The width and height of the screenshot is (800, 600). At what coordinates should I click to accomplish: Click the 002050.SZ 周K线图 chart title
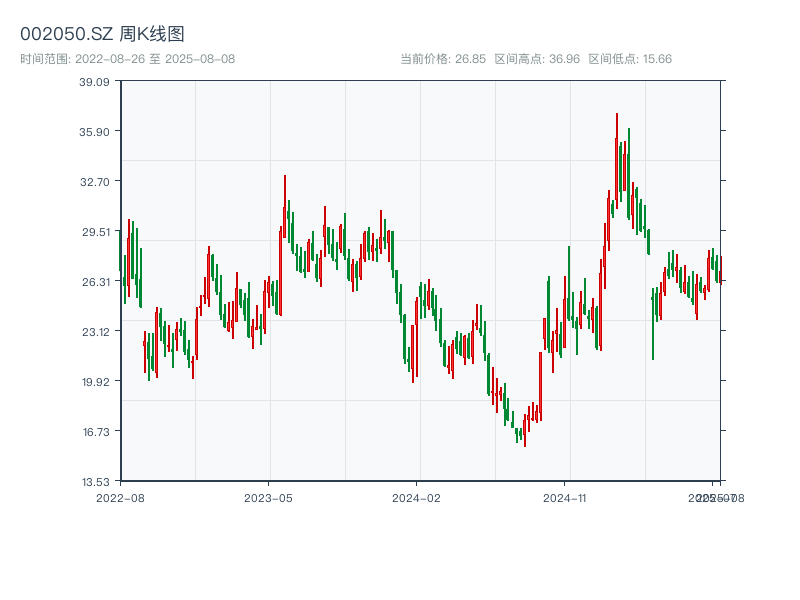102,34
